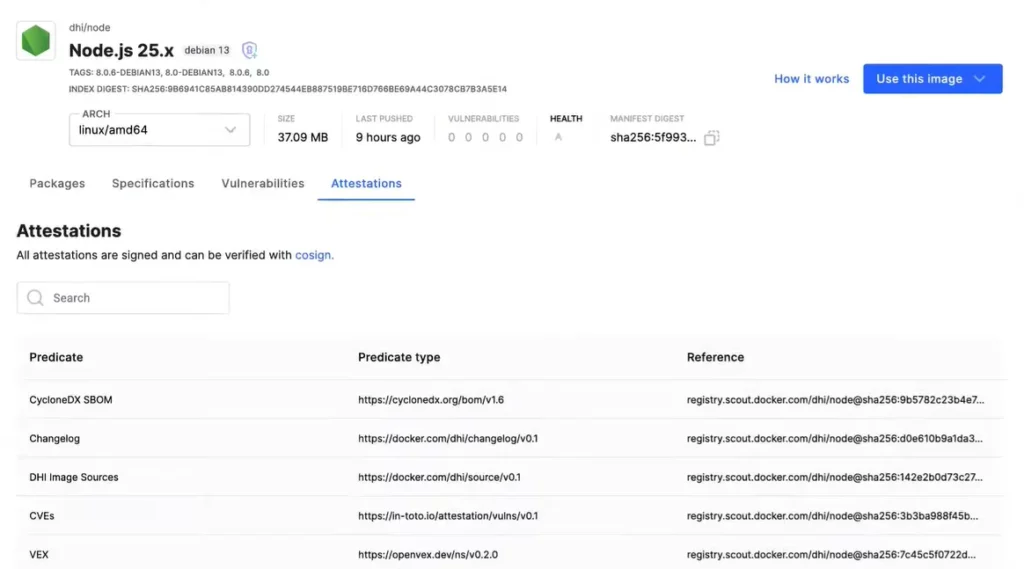The width and height of the screenshot is (1024, 569).
Task: Click the magnifier icon in the search box
Action: click(x=35, y=298)
